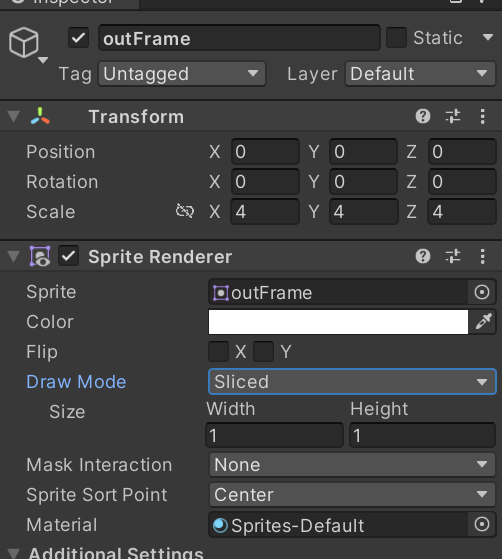Click the GameObject cube icon

pos(24,42)
